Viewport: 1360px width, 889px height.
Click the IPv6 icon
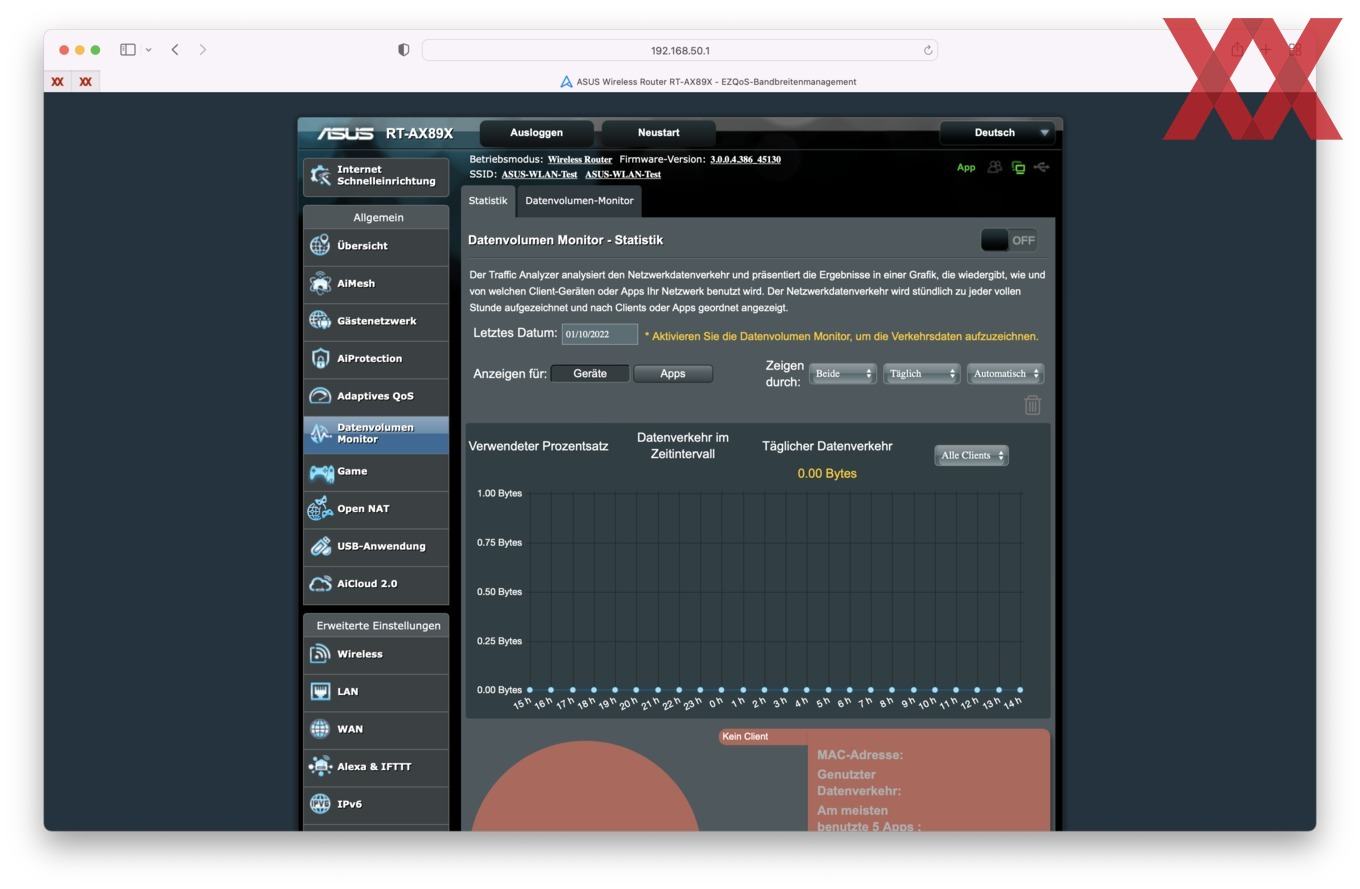pyautogui.click(x=320, y=804)
